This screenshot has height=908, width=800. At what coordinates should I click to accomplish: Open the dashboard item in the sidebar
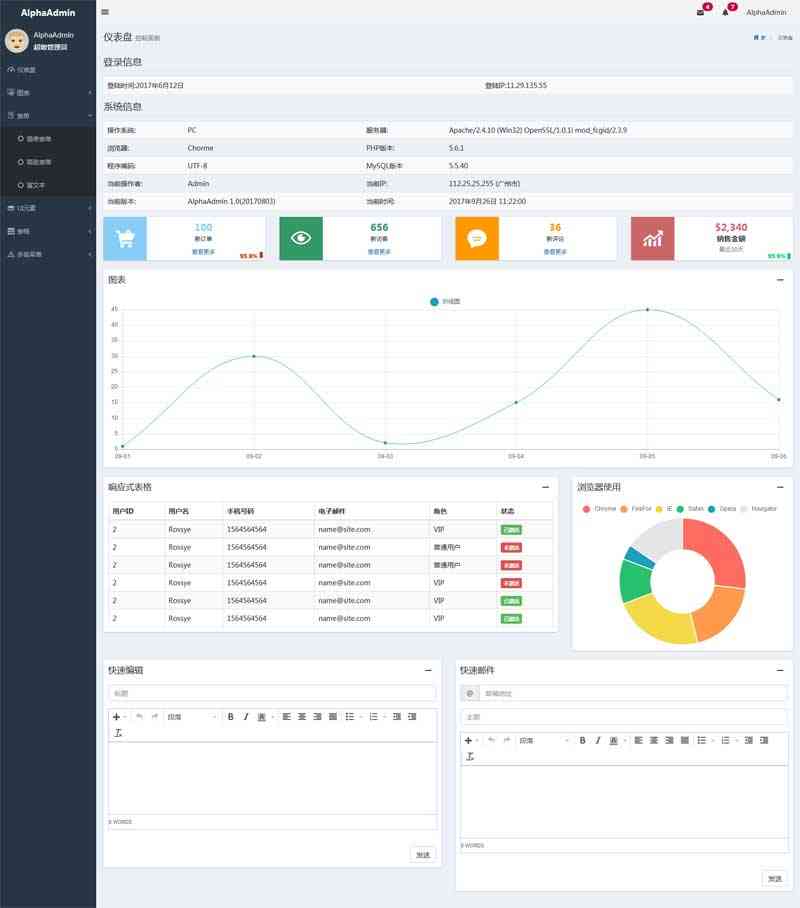click(26, 70)
